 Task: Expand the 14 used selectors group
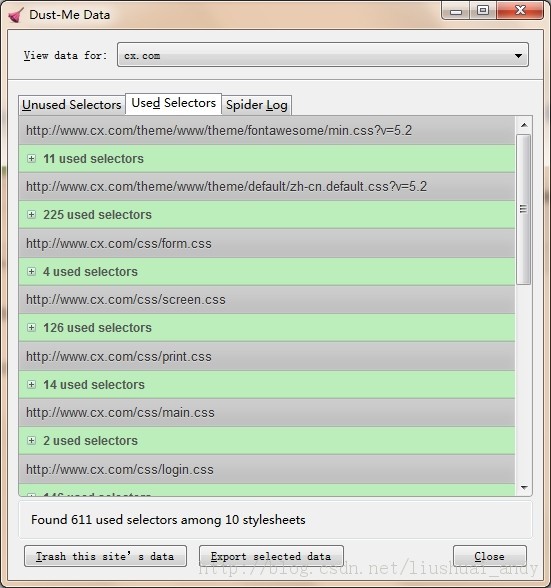pos(32,384)
